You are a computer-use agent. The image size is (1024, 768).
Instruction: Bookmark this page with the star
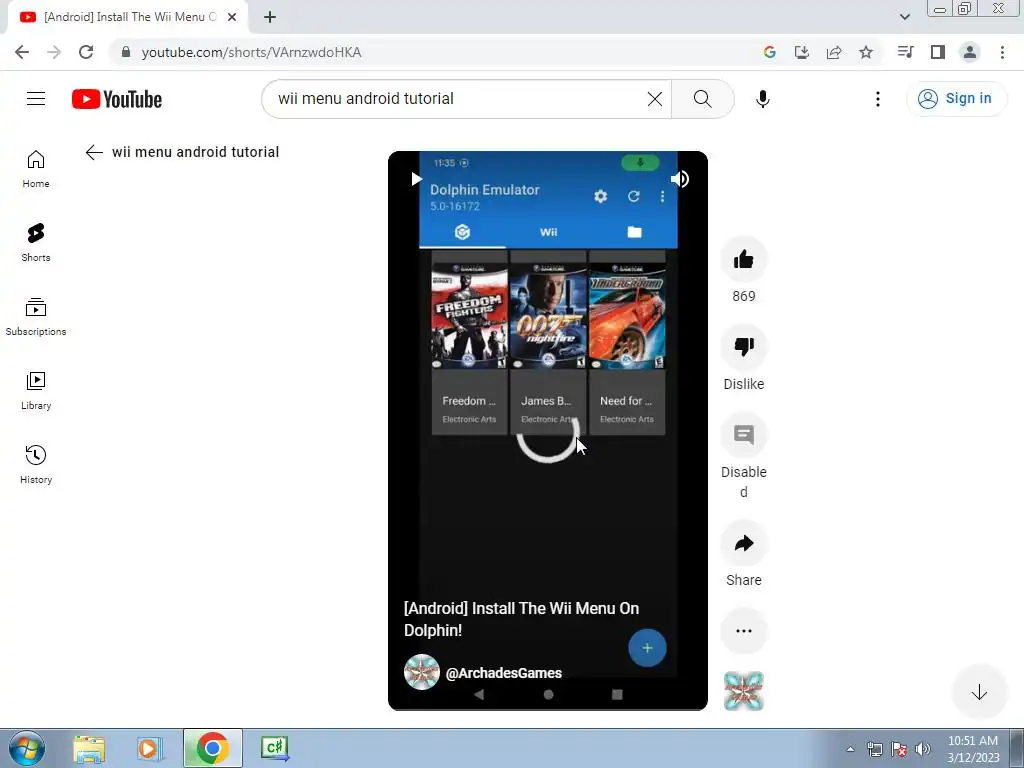tap(866, 52)
